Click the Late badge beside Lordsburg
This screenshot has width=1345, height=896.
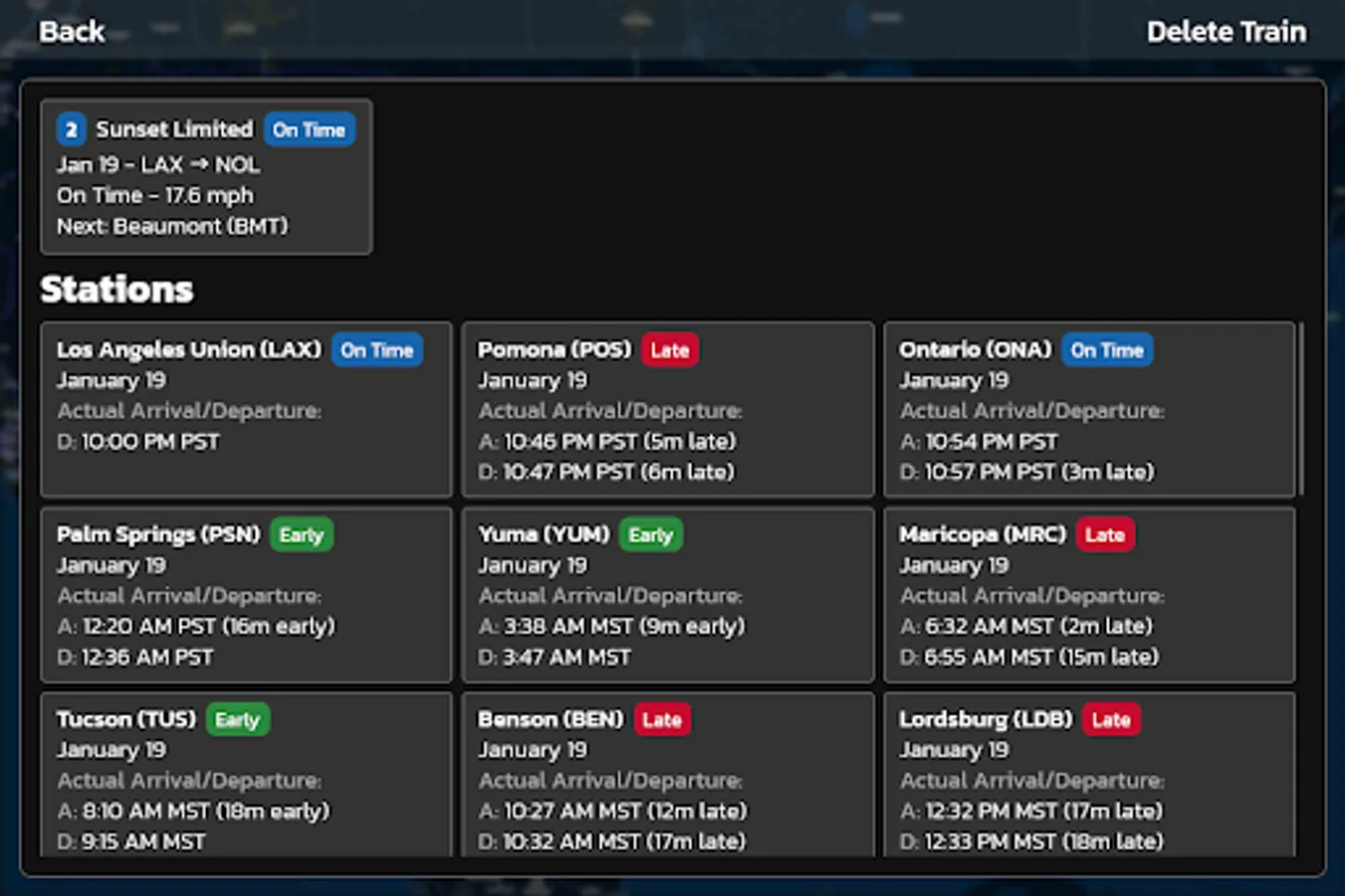point(1110,720)
